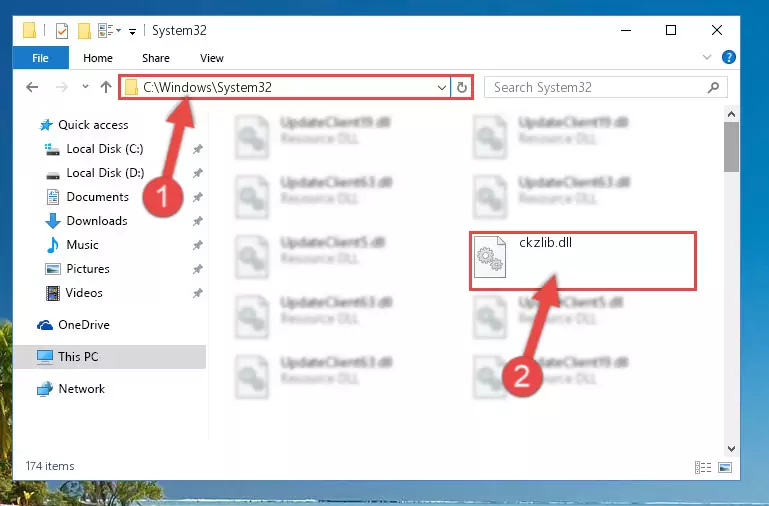Click the pin icon next to Videos

pyautogui.click(x=197, y=293)
